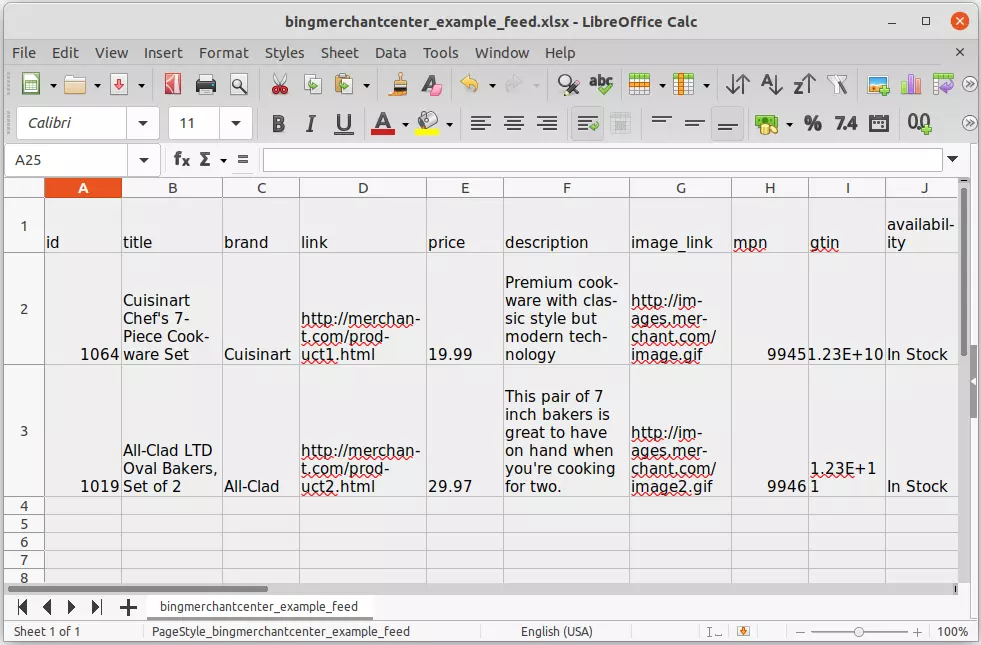This screenshot has height=645, width=981.
Task: Click the Paste clipboard icon
Action: pyautogui.click(x=343, y=84)
